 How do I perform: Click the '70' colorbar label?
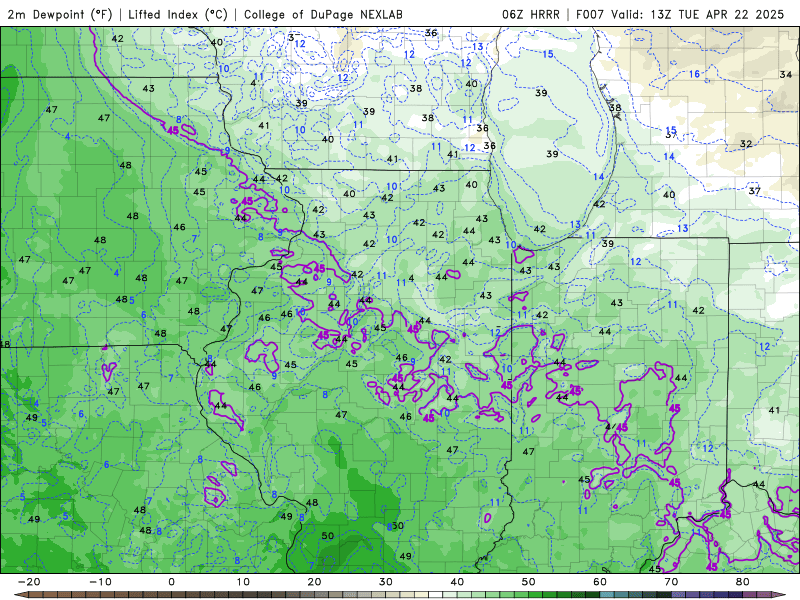click(x=671, y=582)
